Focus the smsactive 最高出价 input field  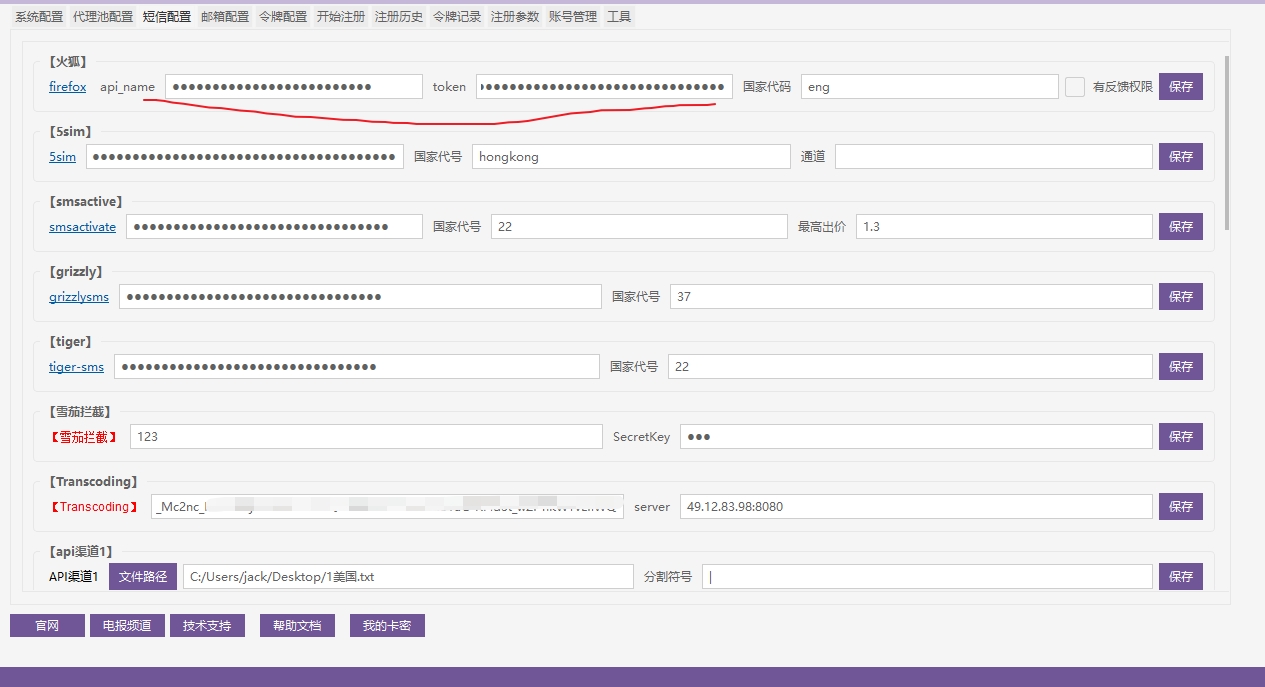[x=1003, y=227]
